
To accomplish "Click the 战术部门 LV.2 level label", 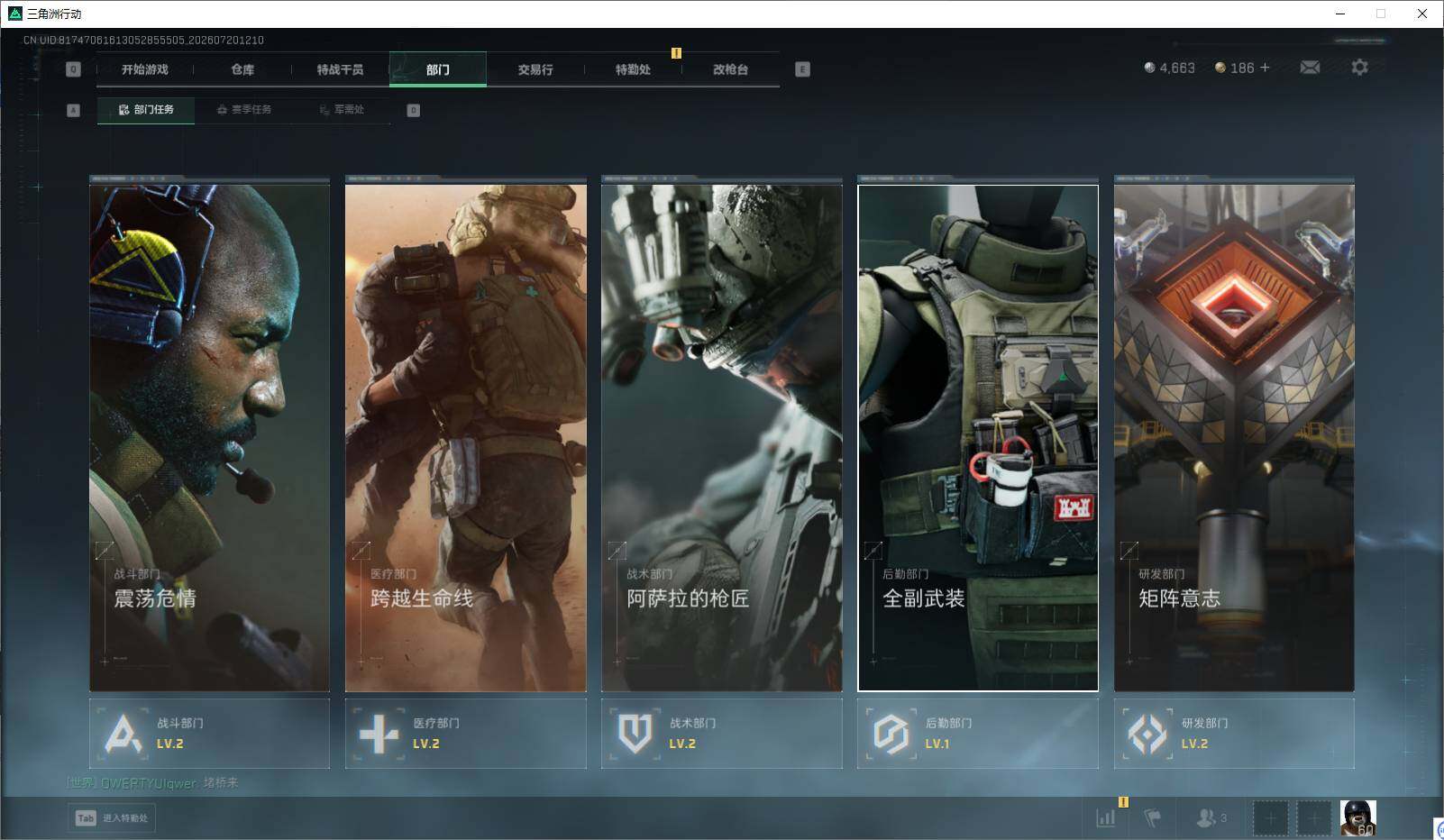I will click(682, 744).
